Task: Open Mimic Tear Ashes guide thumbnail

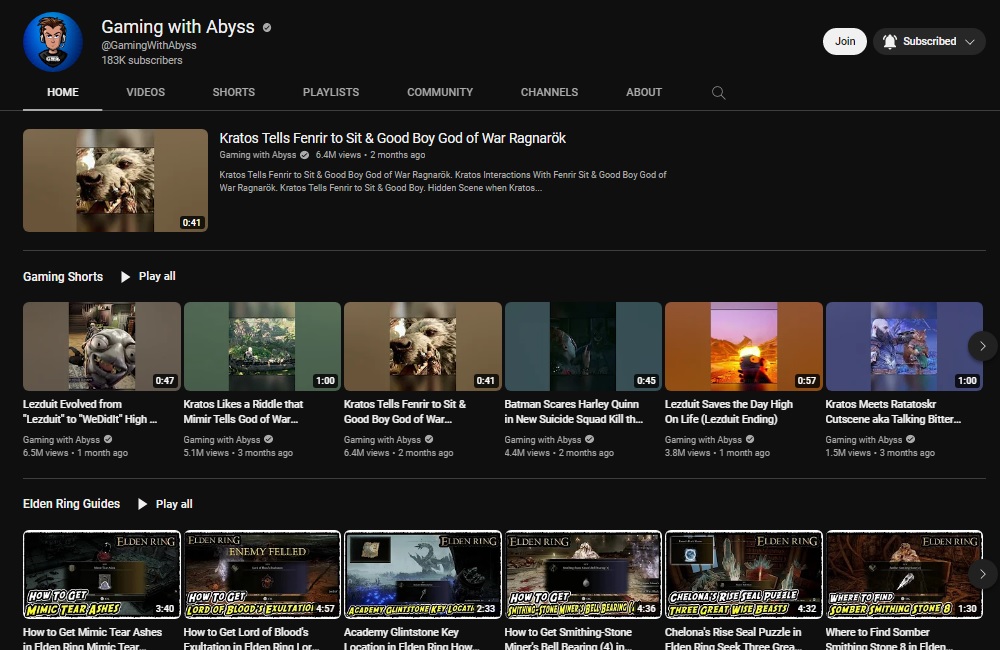Action: point(102,574)
